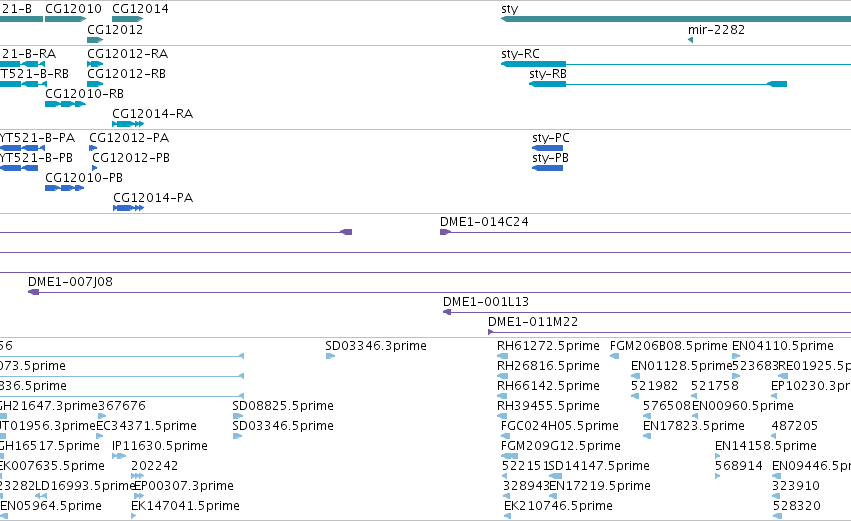This screenshot has height=521, width=851.
Task: Click the DME1-007J08 BAC end marker
Action: [34, 292]
